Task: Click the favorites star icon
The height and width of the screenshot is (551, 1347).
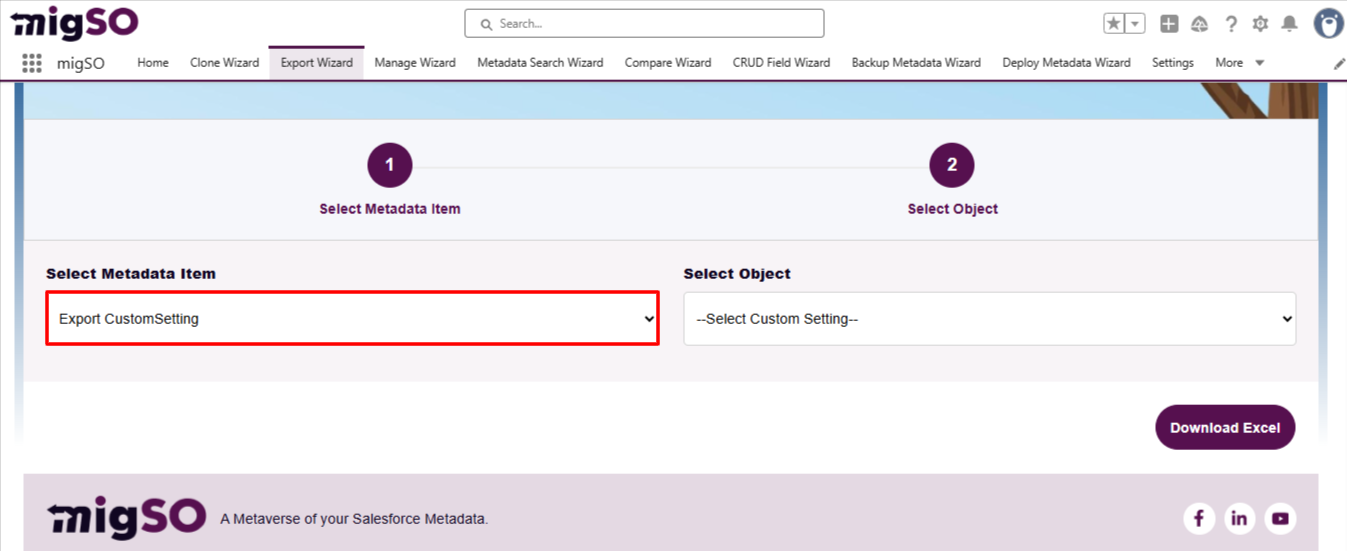Action: click(x=1114, y=24)
